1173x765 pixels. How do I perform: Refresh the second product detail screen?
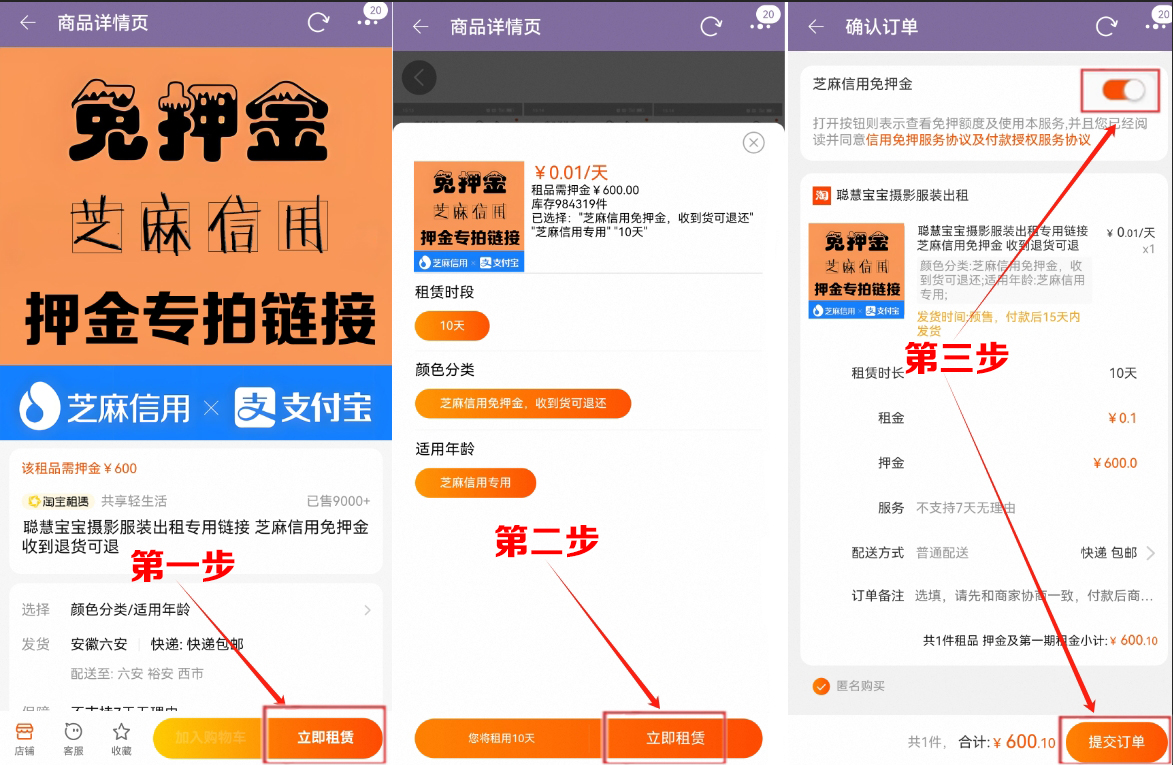point(711,27)
